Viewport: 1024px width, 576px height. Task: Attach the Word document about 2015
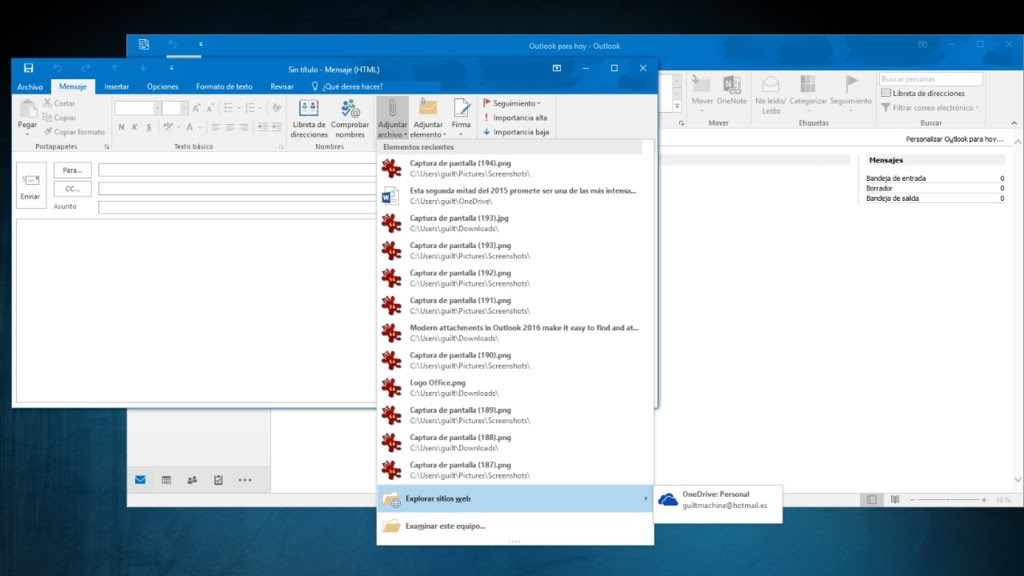coord(515,196)
